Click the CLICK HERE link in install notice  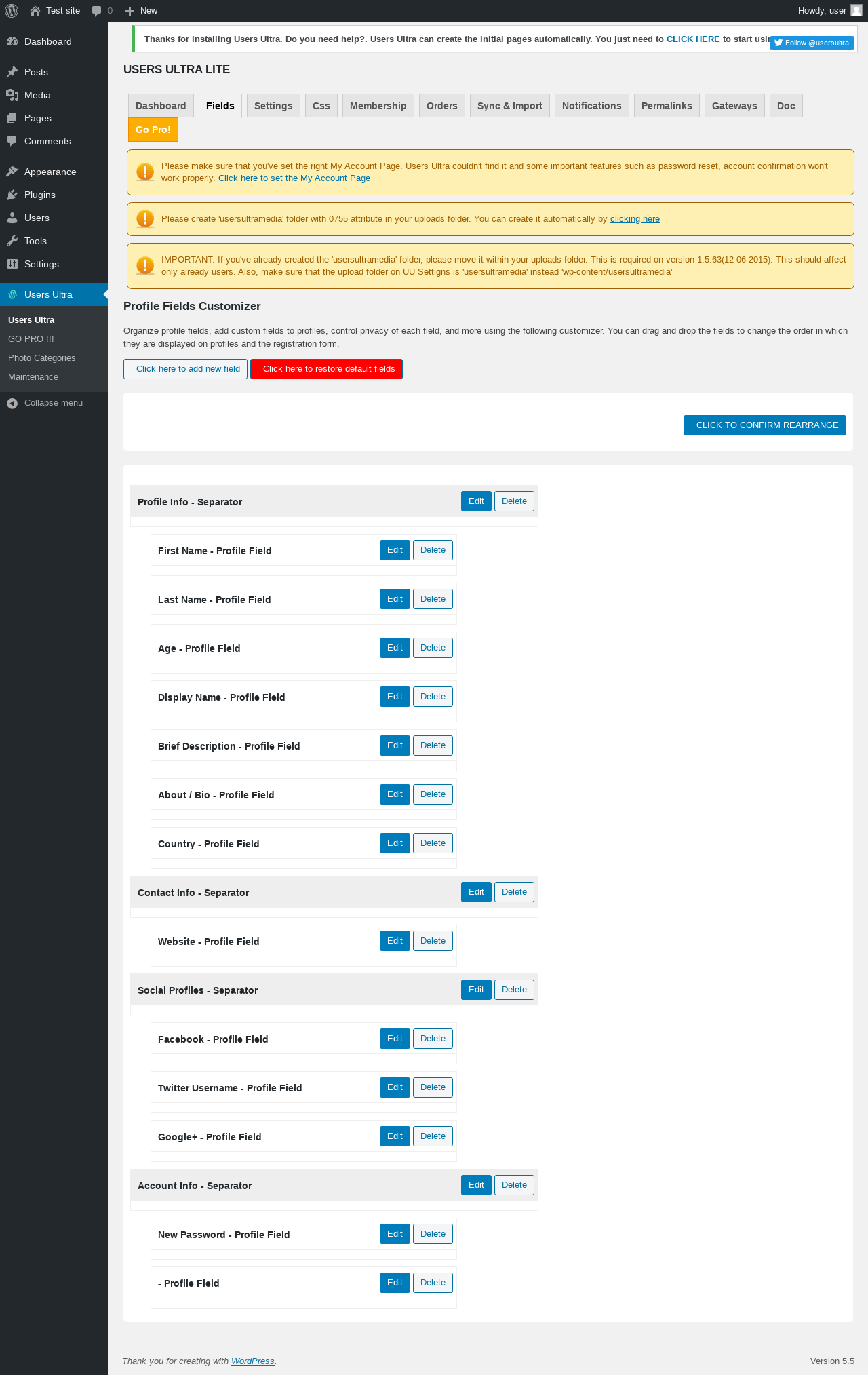pos(693,39)
